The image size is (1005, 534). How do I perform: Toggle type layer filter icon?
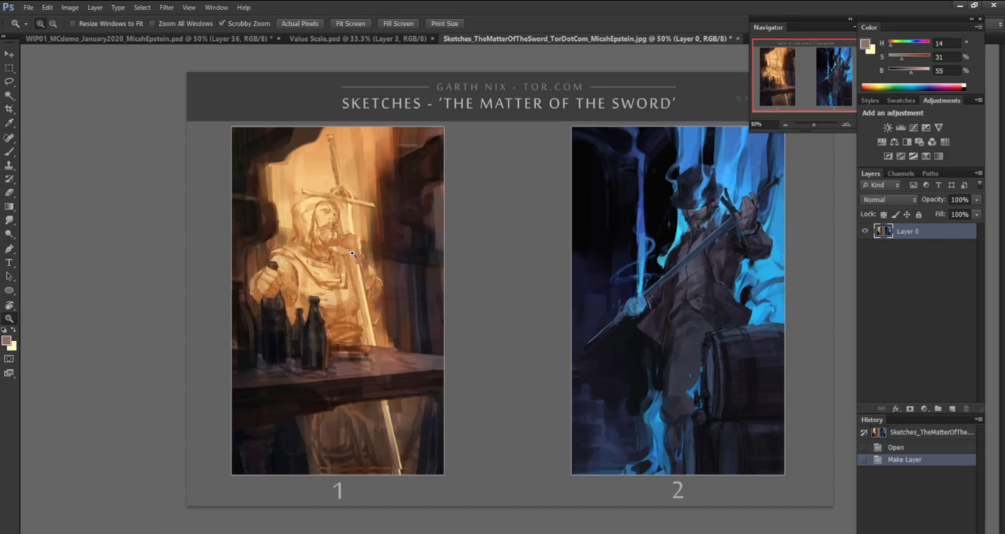point(938,185)
